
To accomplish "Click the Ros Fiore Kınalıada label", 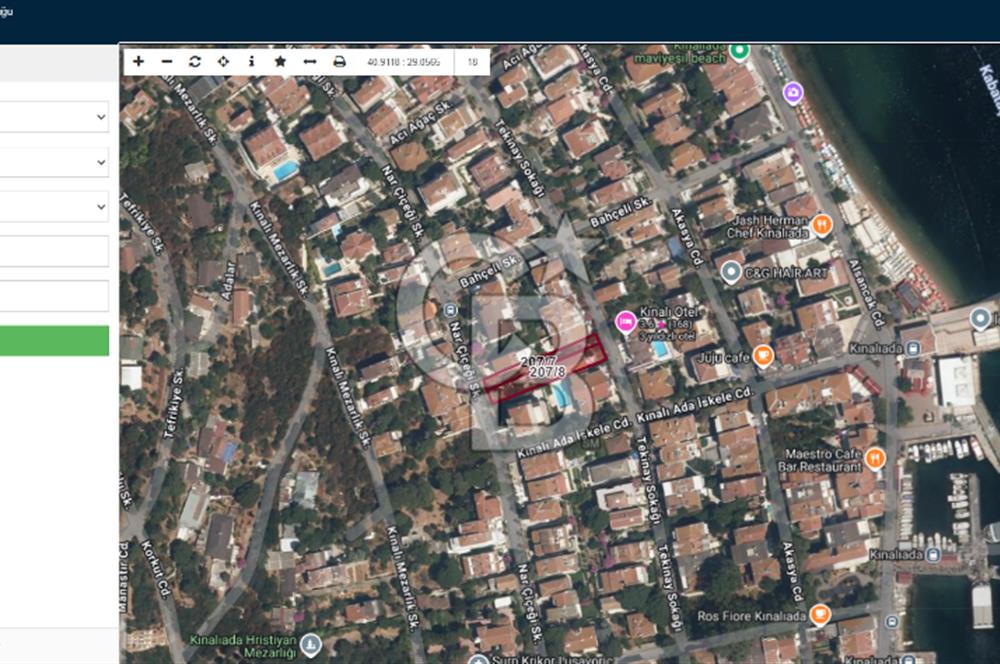I will pos(752,616).
